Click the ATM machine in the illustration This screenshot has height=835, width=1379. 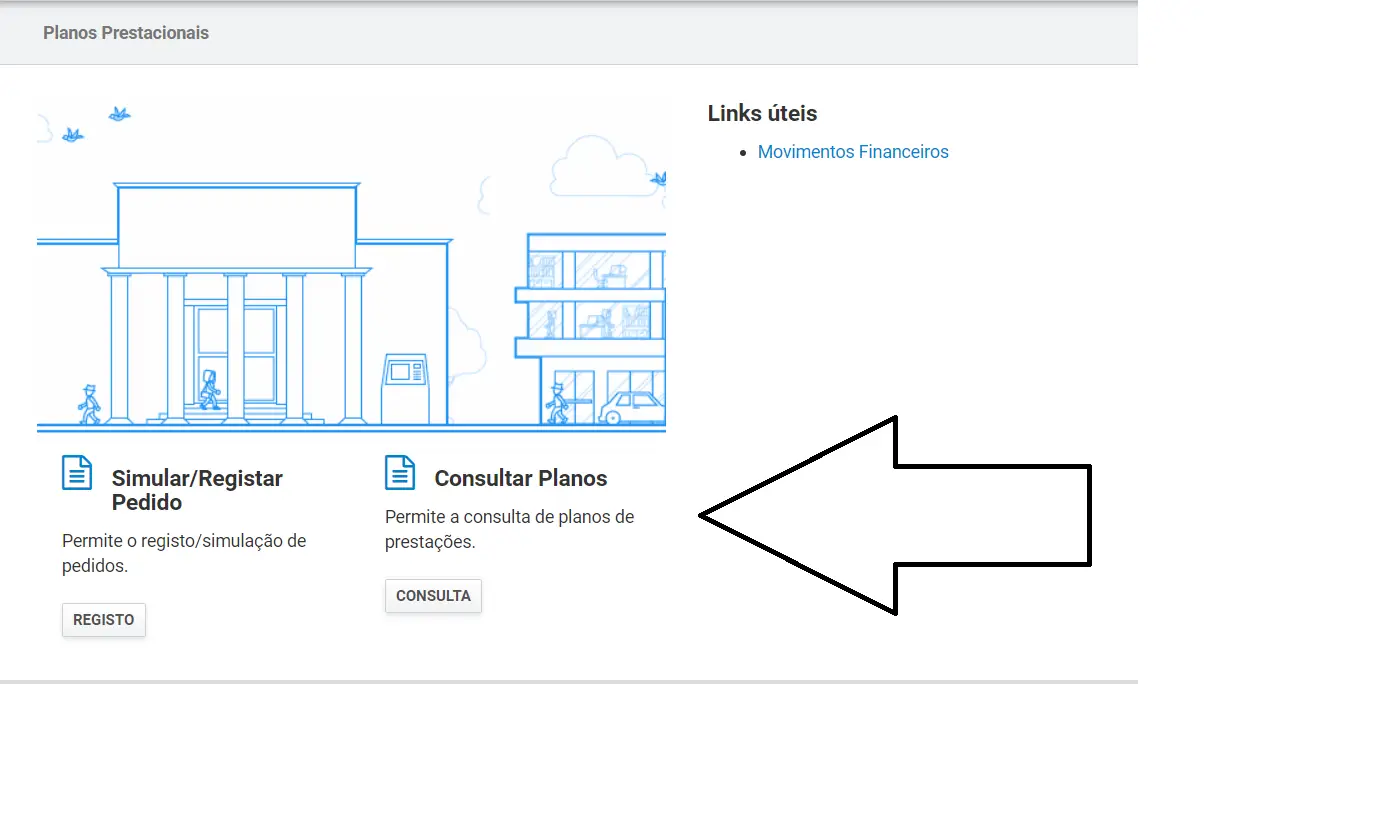[x=405, y=388]
